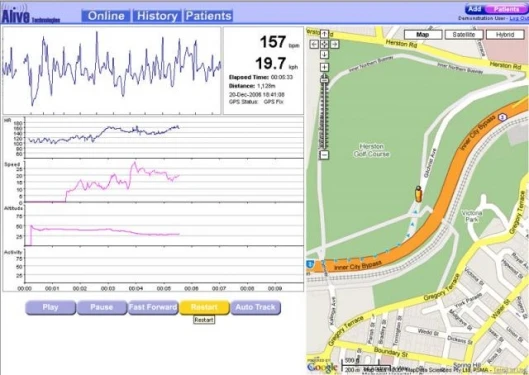Pan the map left arrow
Screen dimensions: 529x375
tap(314, 44)
